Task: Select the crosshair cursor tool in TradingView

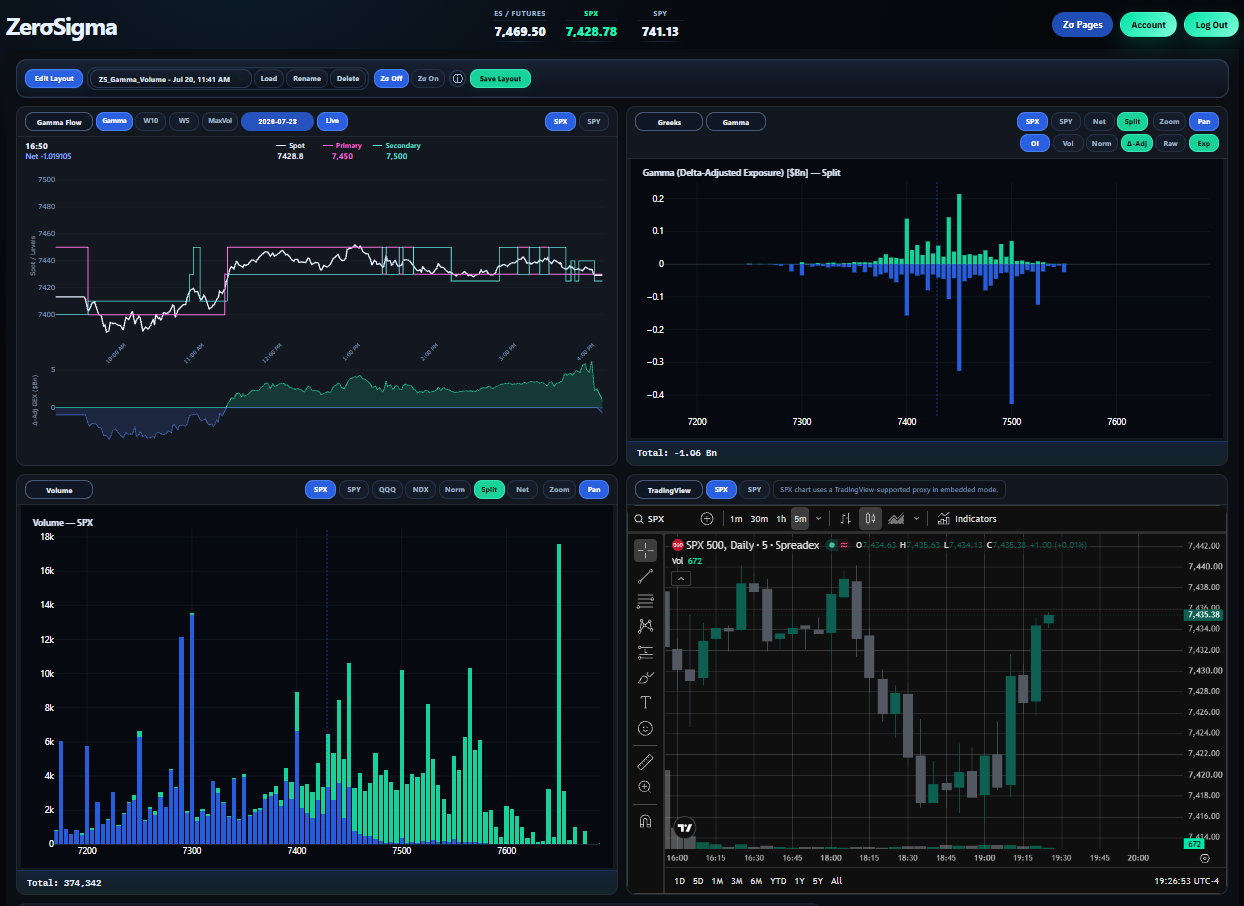Action: pos(645,550)
